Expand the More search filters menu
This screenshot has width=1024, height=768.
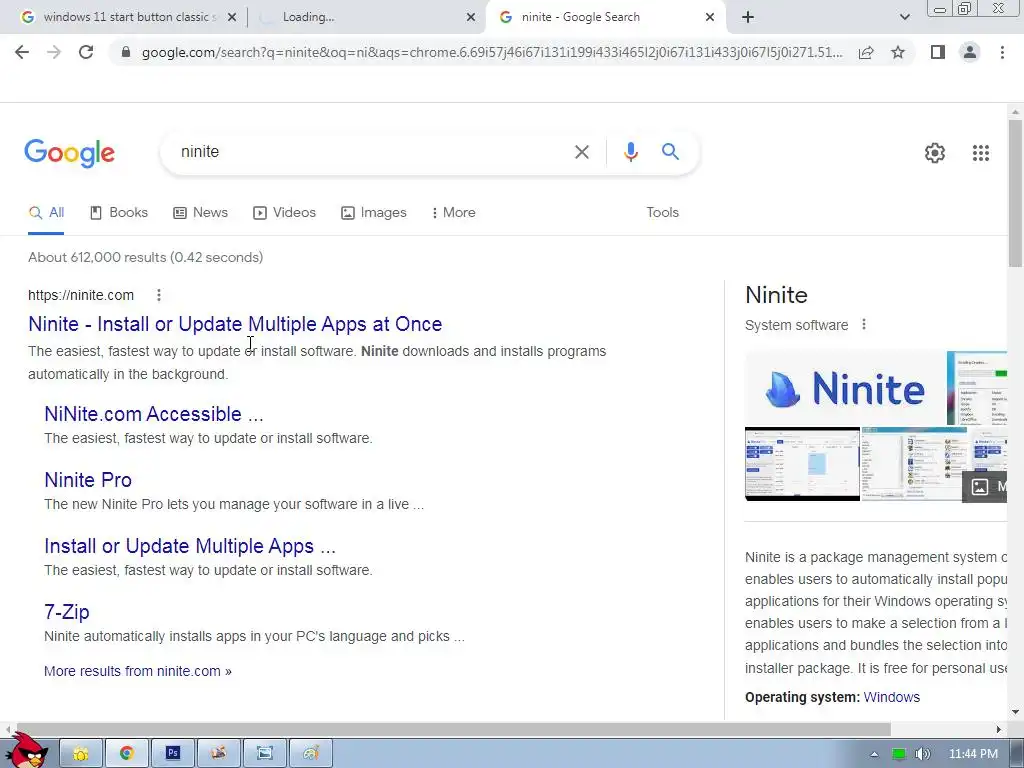[453, 213]
